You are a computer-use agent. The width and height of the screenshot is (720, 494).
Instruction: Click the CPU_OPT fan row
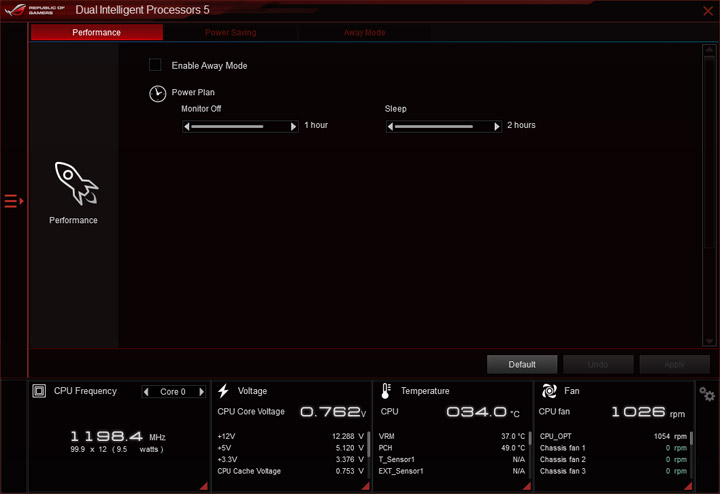pos(613,436)
